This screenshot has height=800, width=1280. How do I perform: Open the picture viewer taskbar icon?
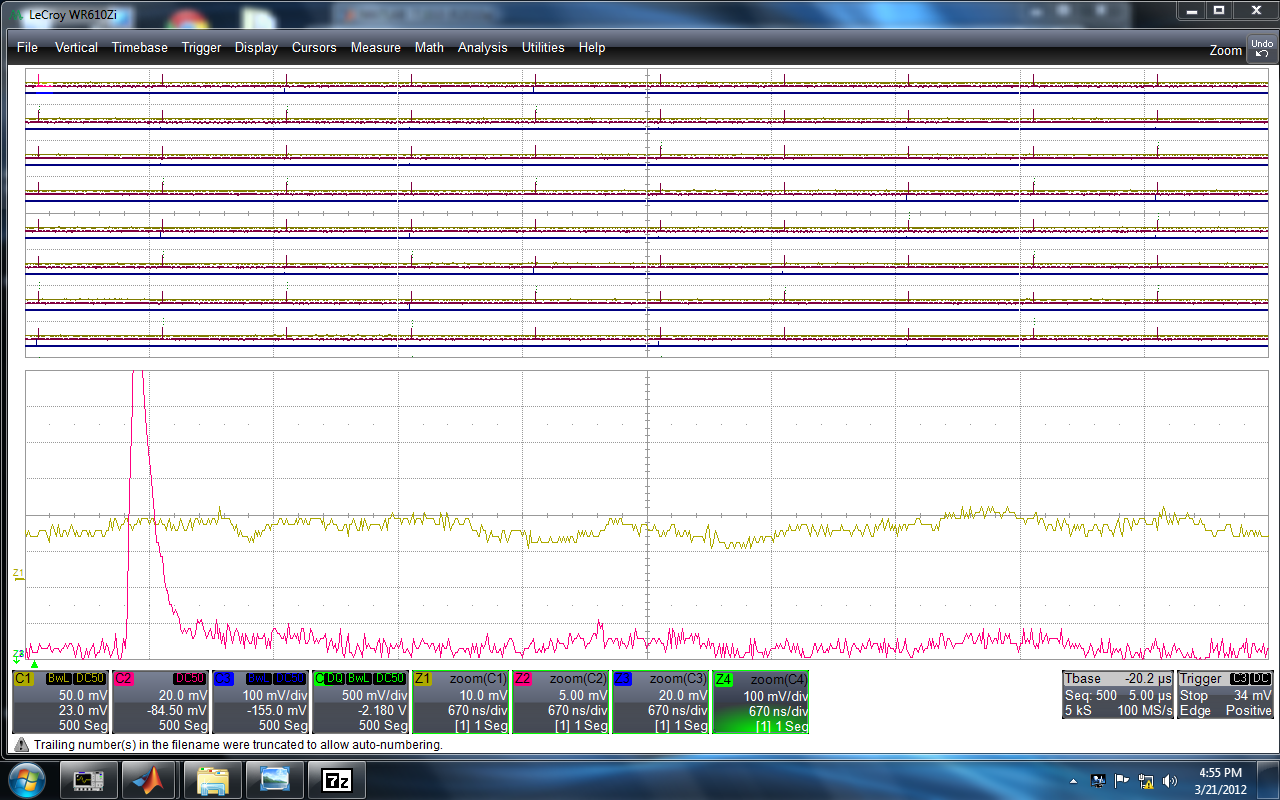tap(275, 778)
